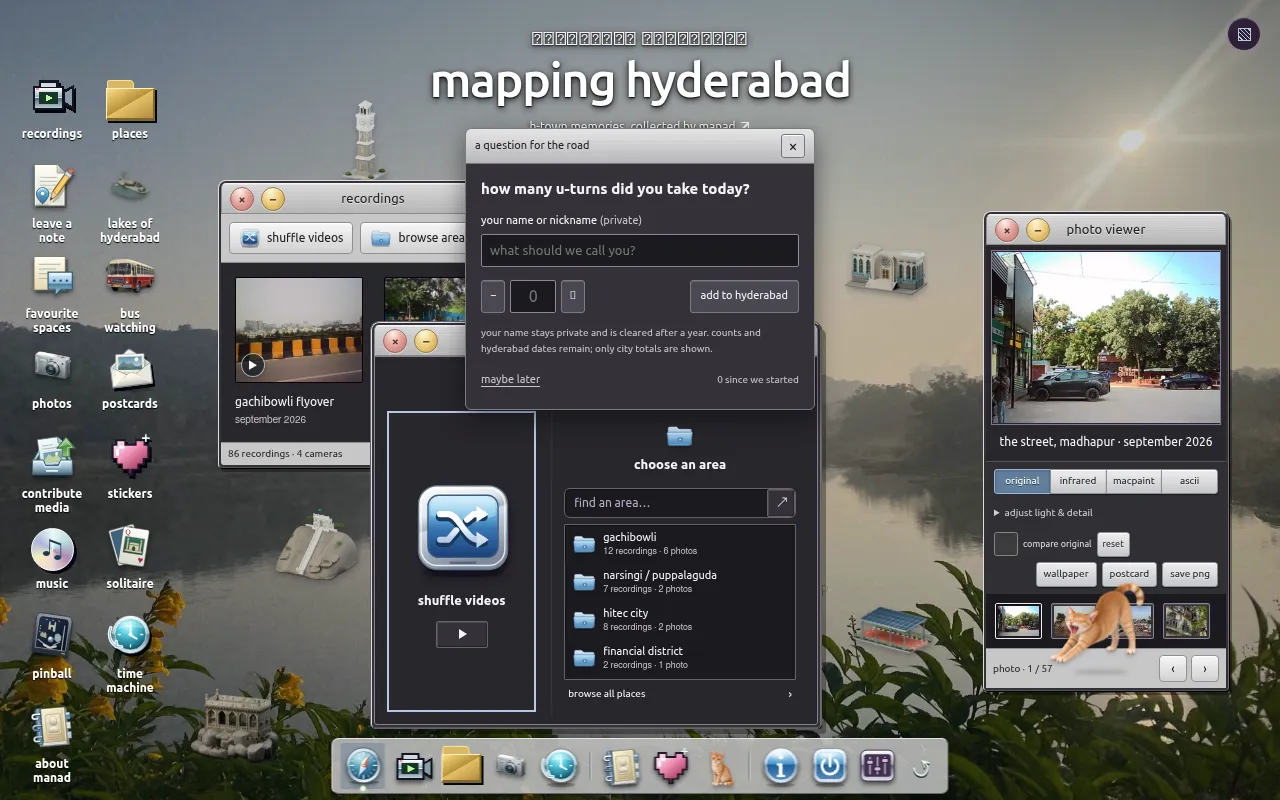Click the power icon in the dock

pos(829,767)
